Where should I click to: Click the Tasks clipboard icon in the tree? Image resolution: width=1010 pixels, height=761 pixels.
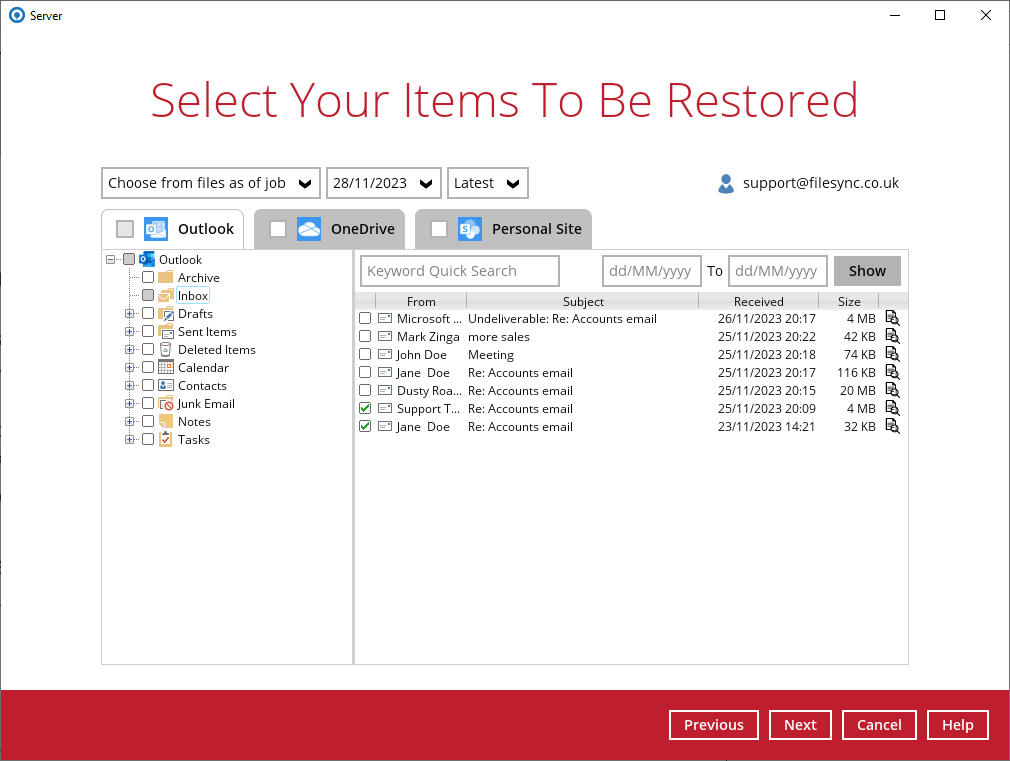tap(166, 439)
